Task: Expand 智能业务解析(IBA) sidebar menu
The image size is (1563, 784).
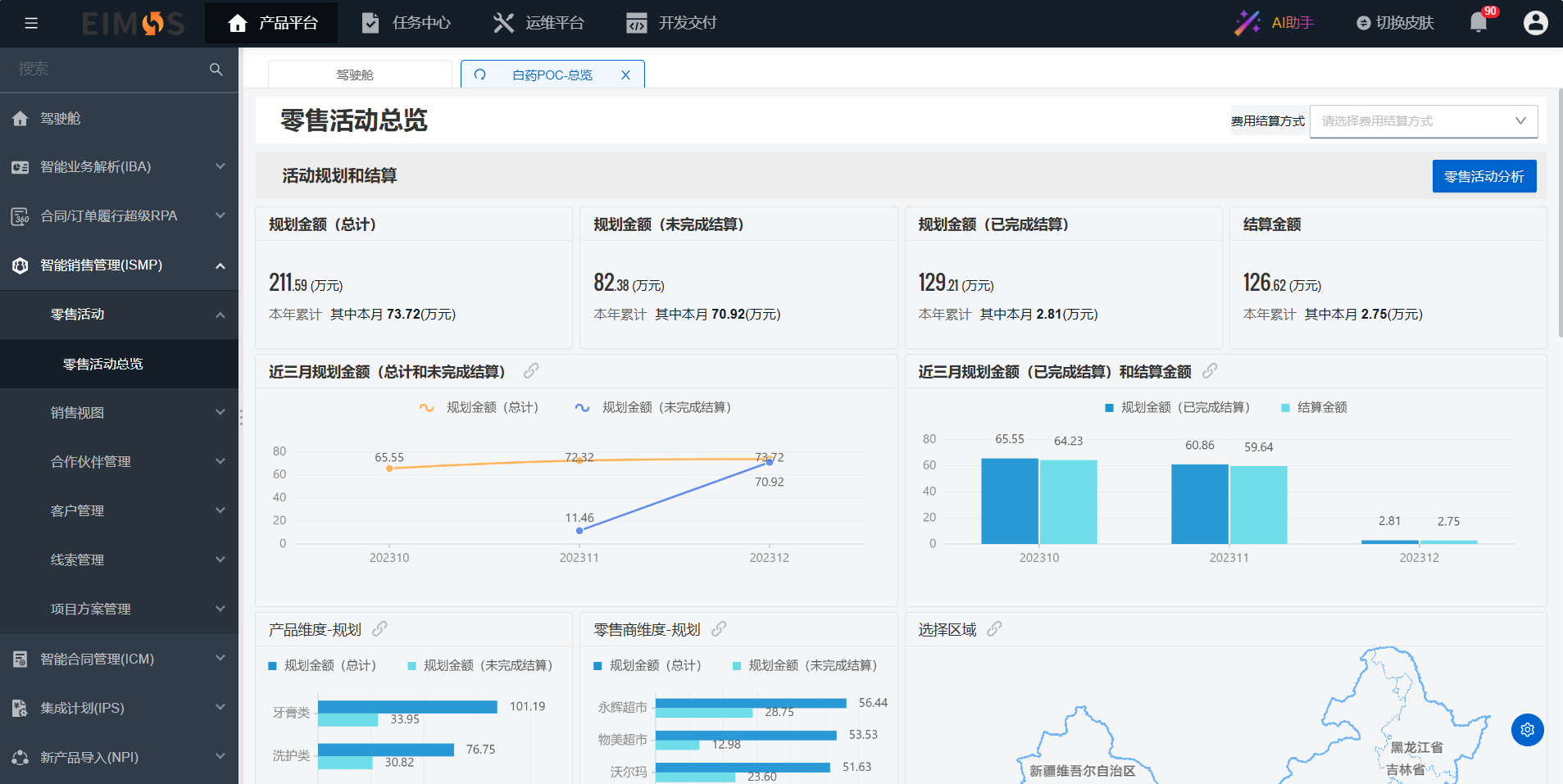Action: pos(119,167)
